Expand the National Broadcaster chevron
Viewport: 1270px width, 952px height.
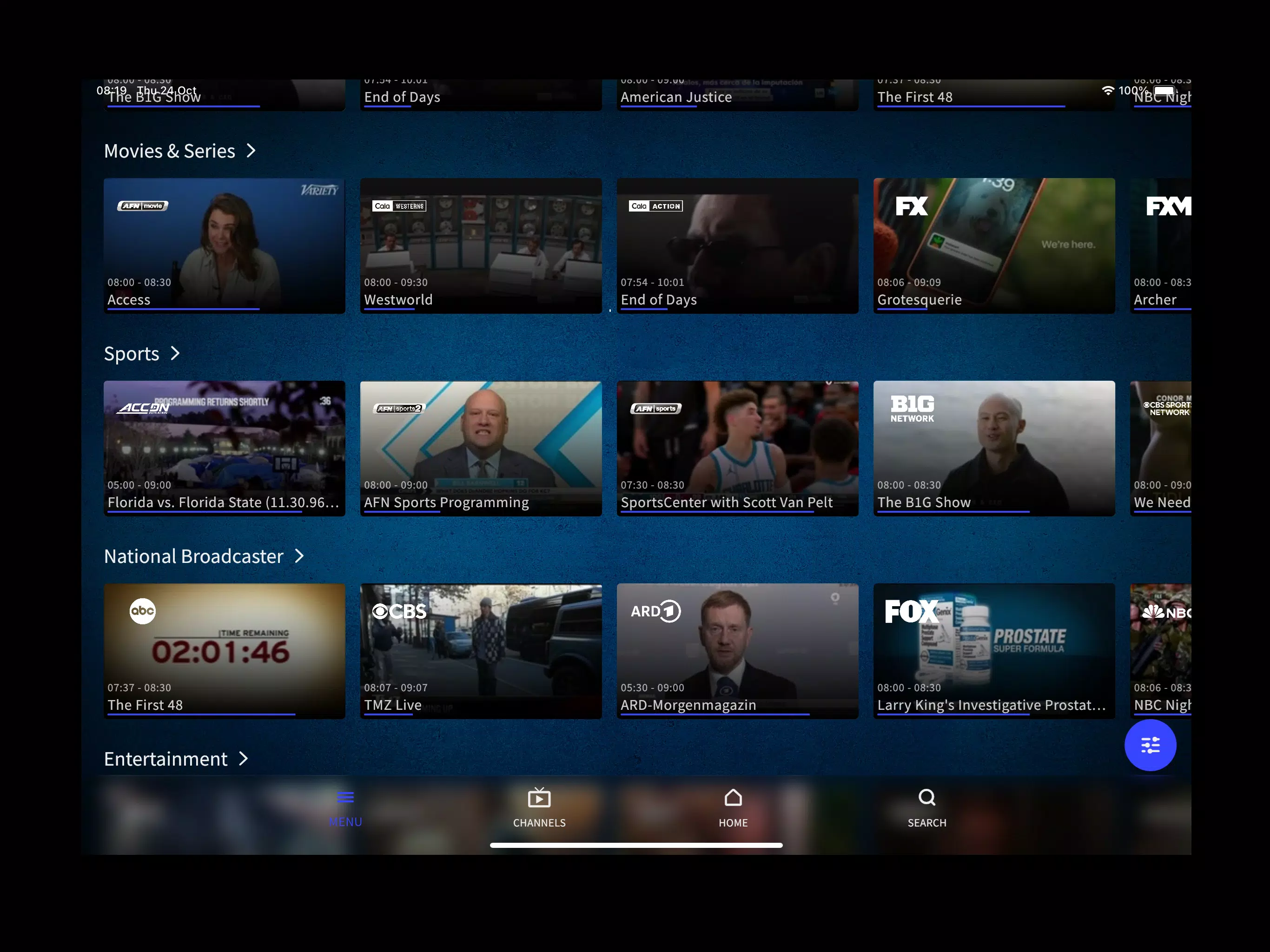(299, 556)
